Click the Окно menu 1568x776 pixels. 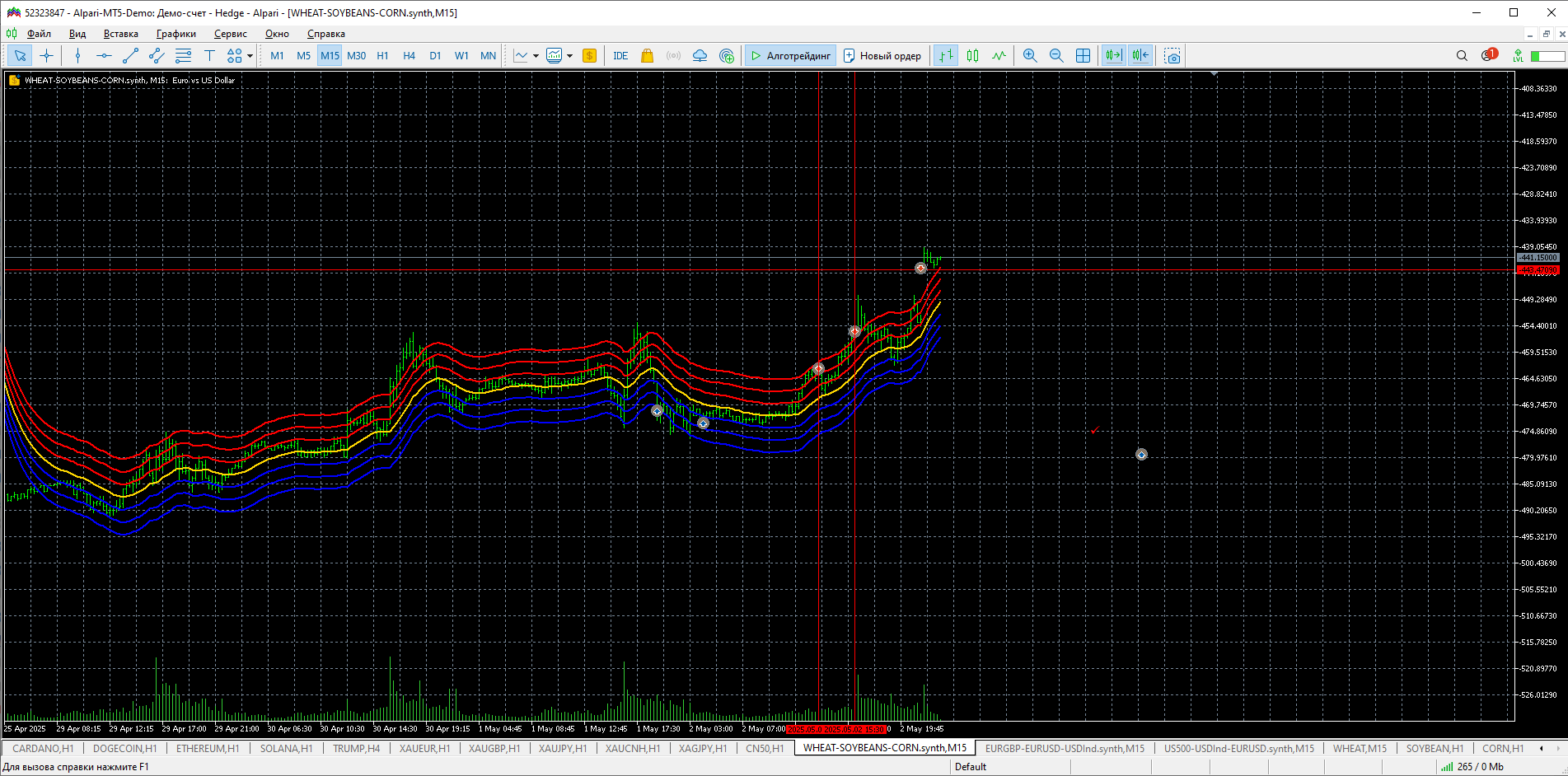pyautogui.click(x=277, y=34)
